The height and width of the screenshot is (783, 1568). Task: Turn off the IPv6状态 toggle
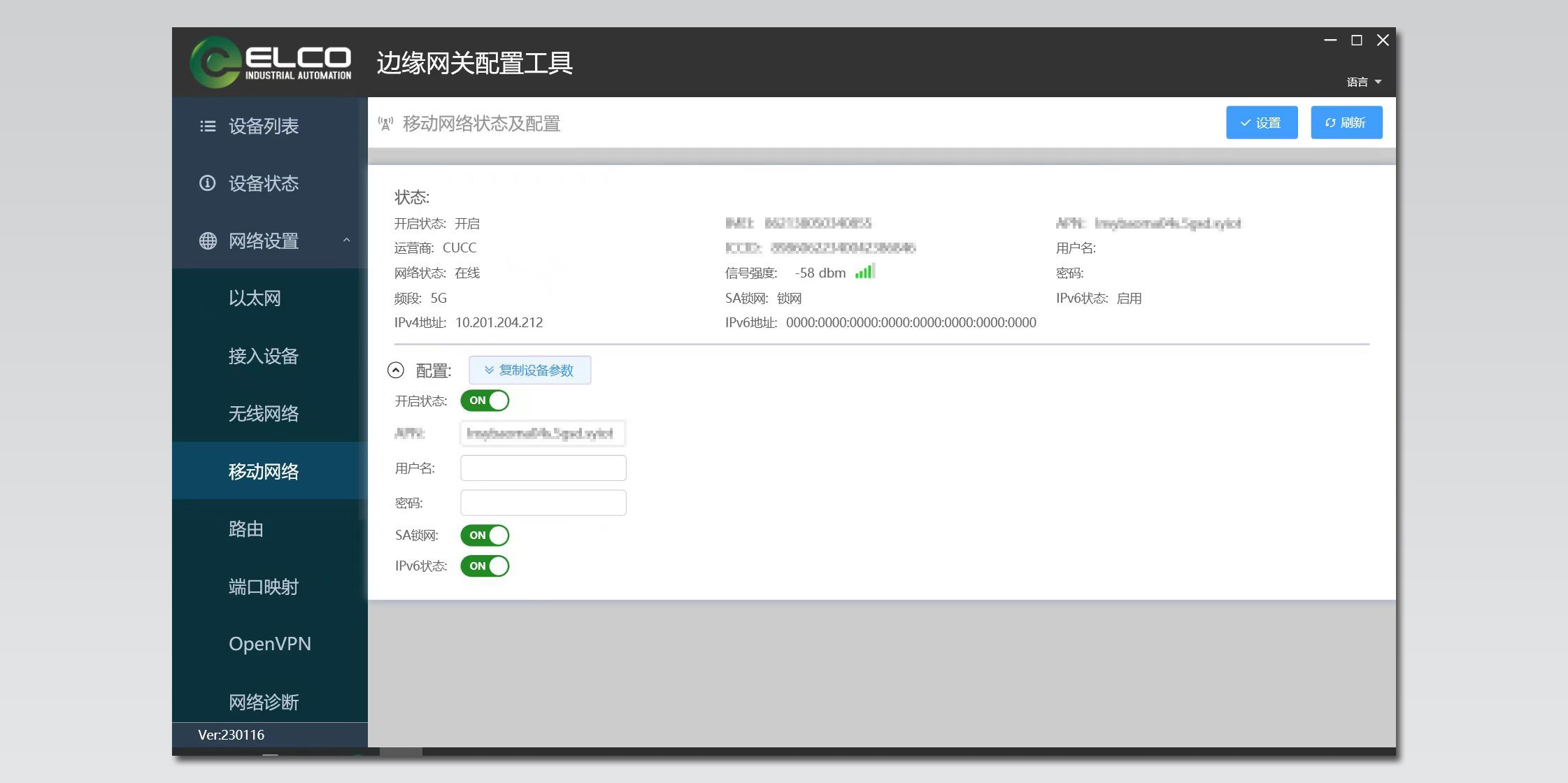485,566
